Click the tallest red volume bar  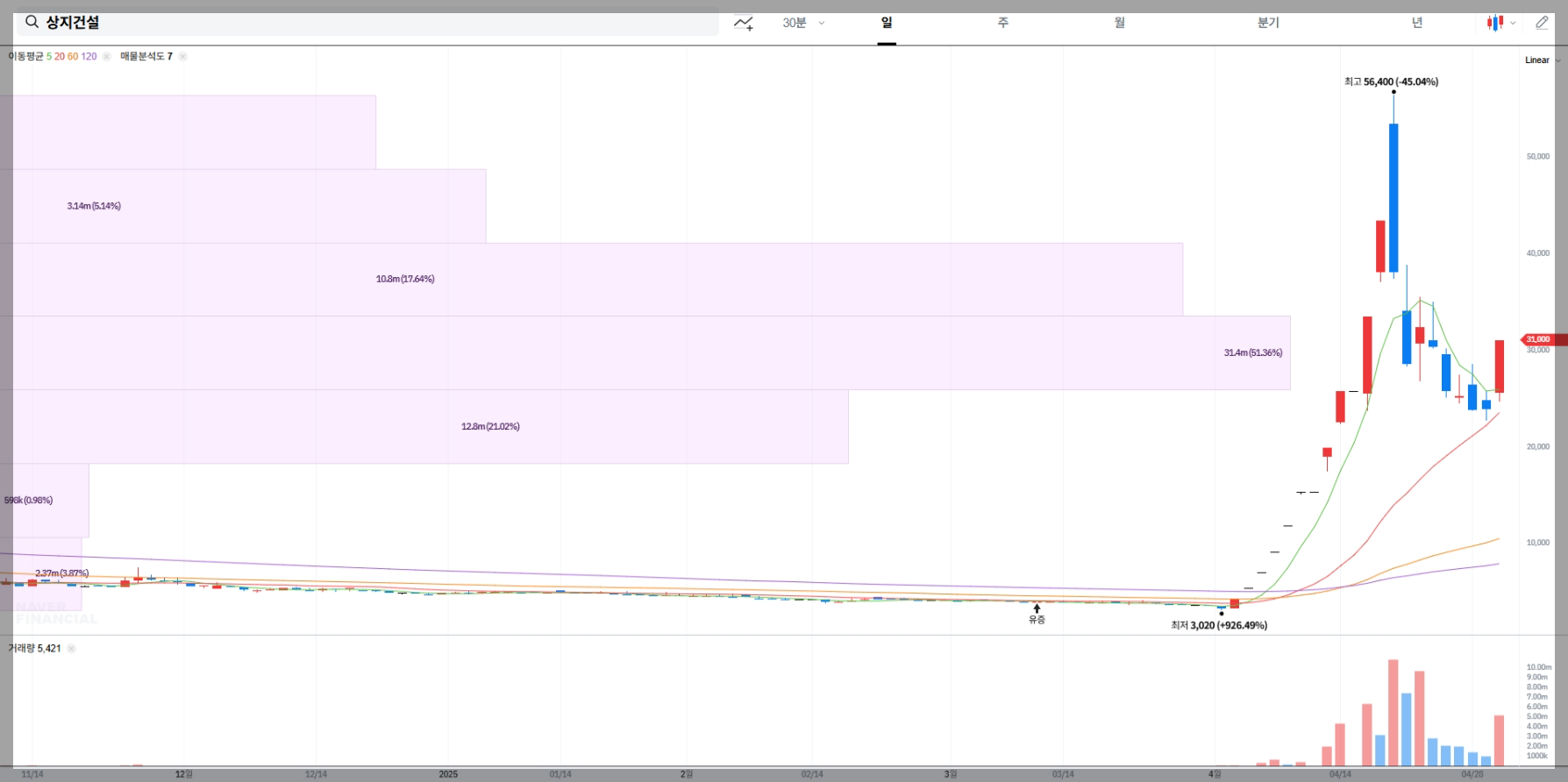(1393, 713)
